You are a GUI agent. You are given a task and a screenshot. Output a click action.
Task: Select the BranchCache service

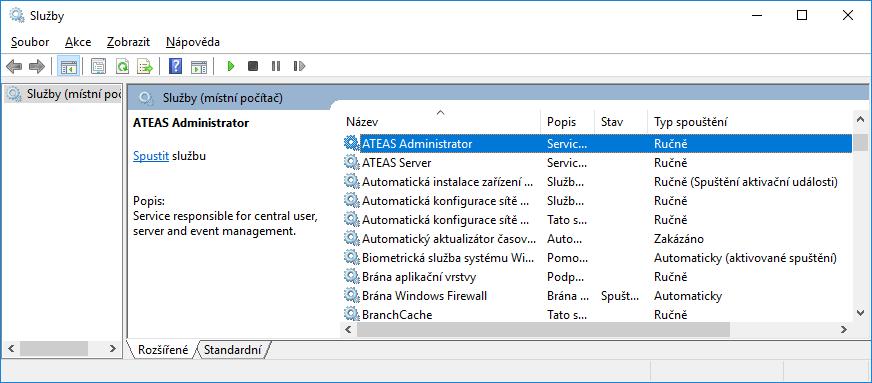click(397, 315)
